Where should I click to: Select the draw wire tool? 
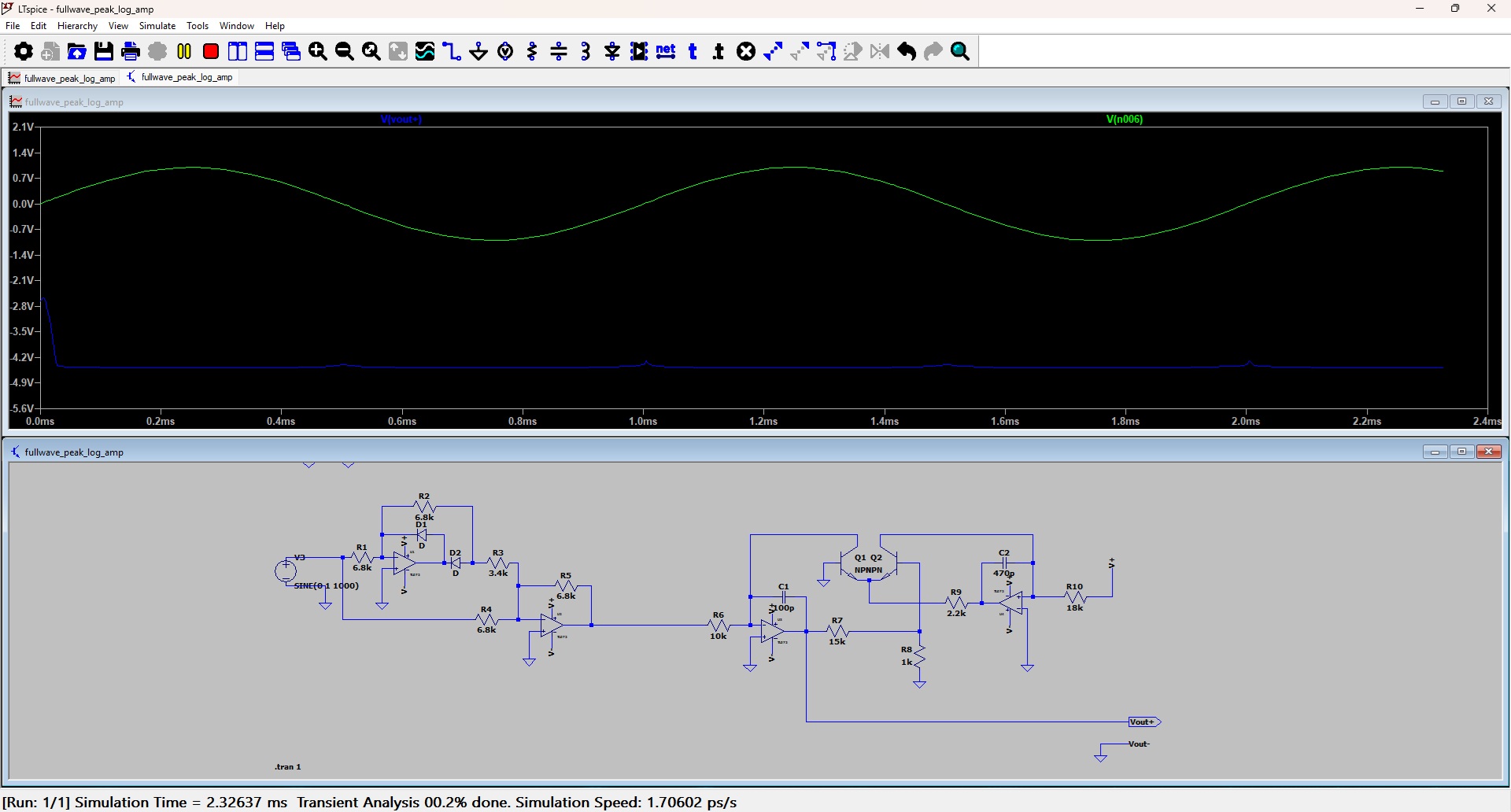pyautogui.click(x=452, y=52)
